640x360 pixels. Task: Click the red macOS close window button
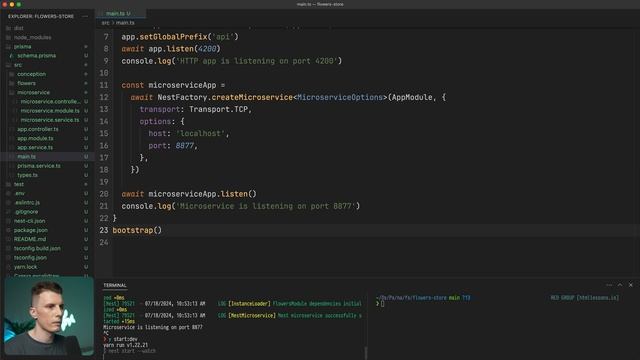[x=4, y=4]
